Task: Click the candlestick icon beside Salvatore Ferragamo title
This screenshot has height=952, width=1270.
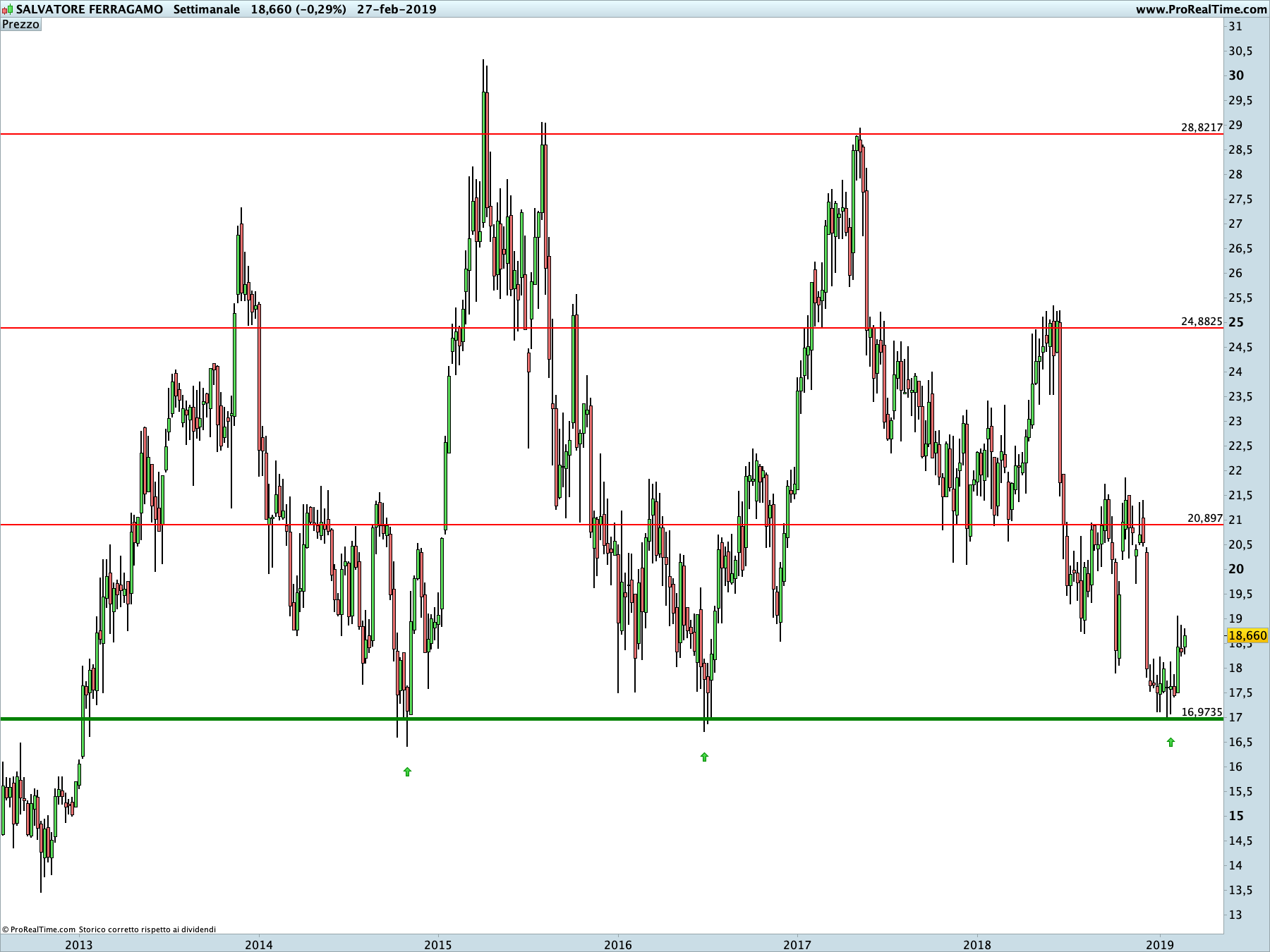Action: pyautogui.click(x=7, y=9)
